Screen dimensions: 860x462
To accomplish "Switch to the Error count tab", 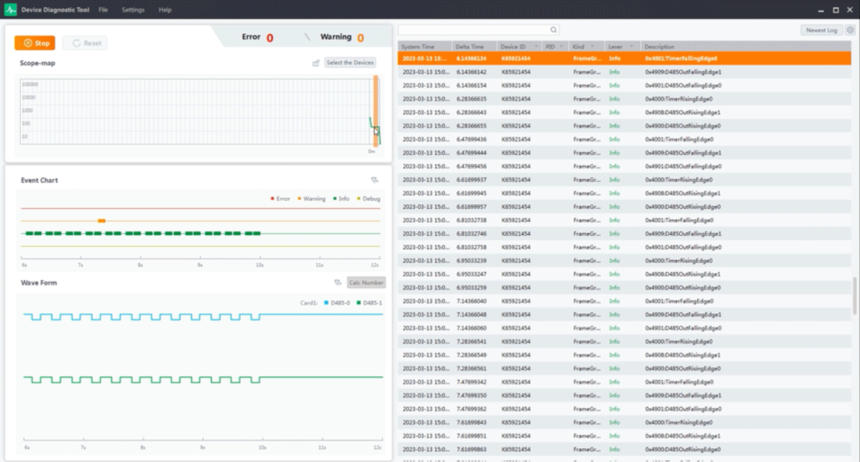I will tap(257, 37).
